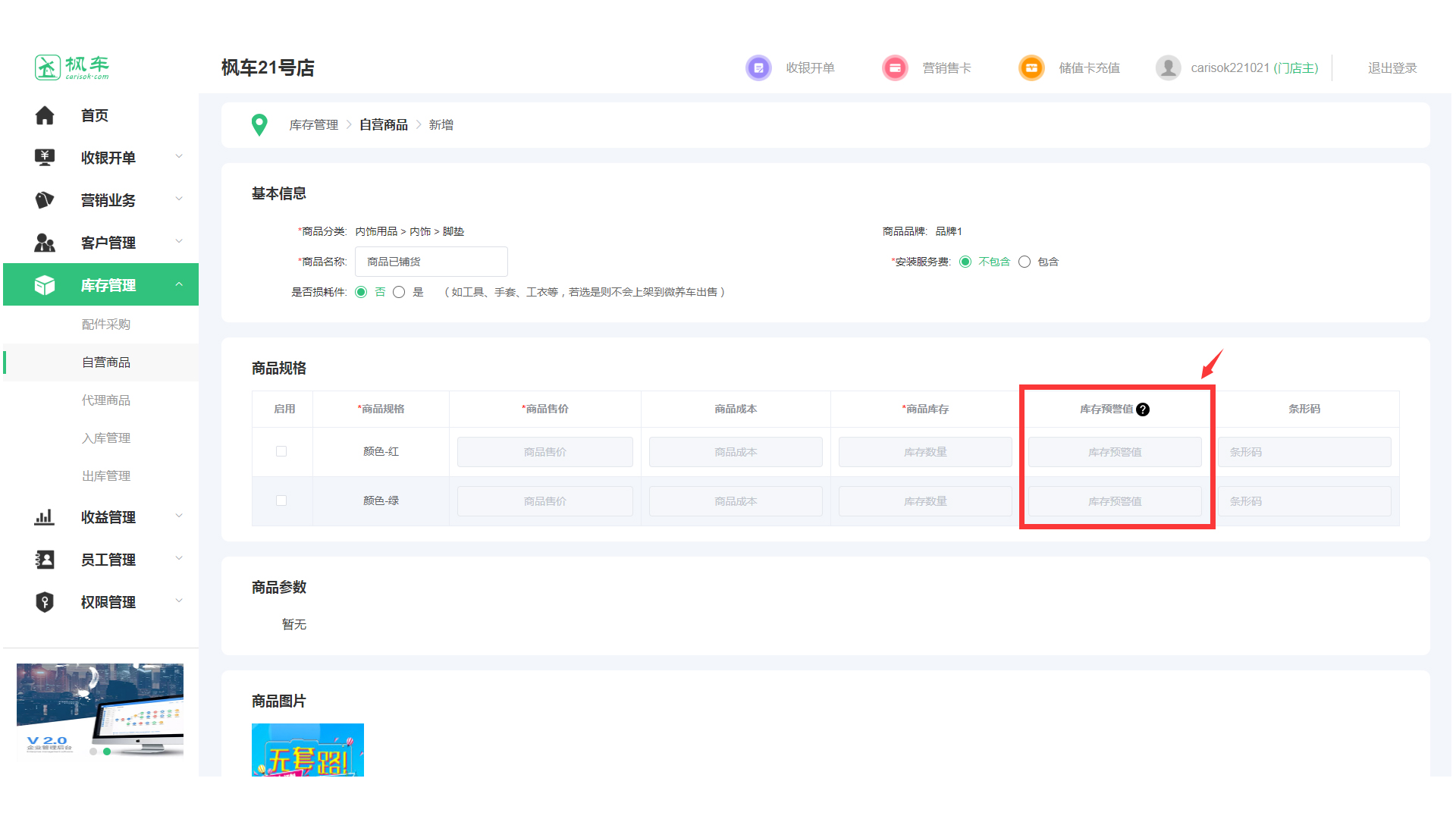Click the bar chart icon beside 收益管理

coord(45,517)
